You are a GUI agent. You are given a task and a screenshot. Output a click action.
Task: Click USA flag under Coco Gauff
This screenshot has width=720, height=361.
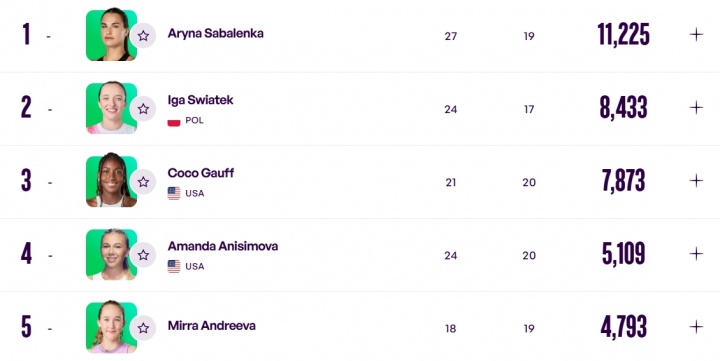pos(174,193)
